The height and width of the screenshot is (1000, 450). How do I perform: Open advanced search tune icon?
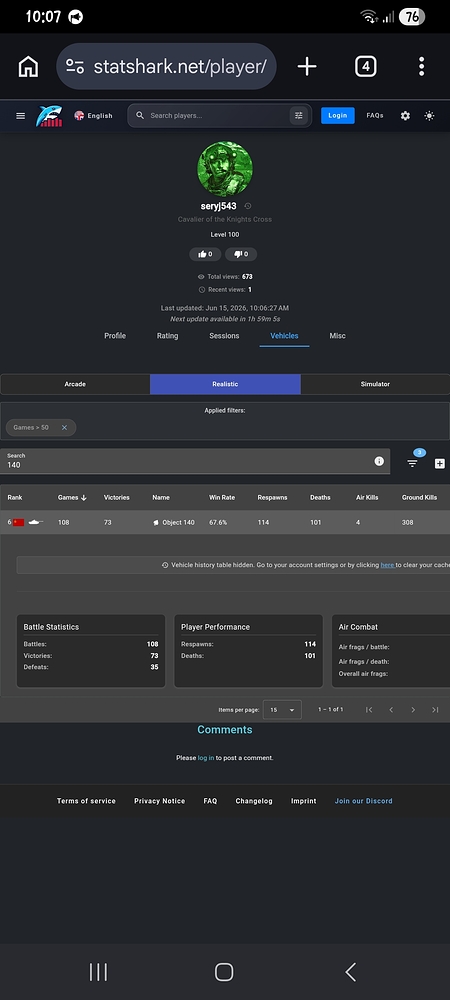tap(298, 115)
